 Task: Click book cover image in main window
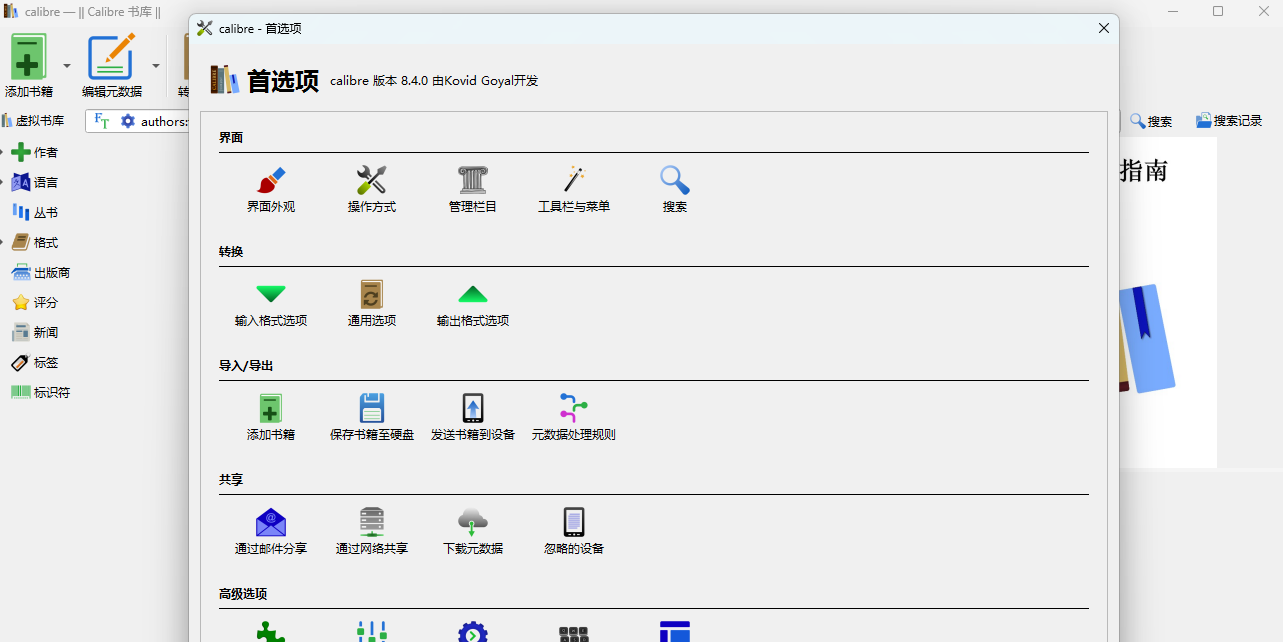click(1168, 302)
